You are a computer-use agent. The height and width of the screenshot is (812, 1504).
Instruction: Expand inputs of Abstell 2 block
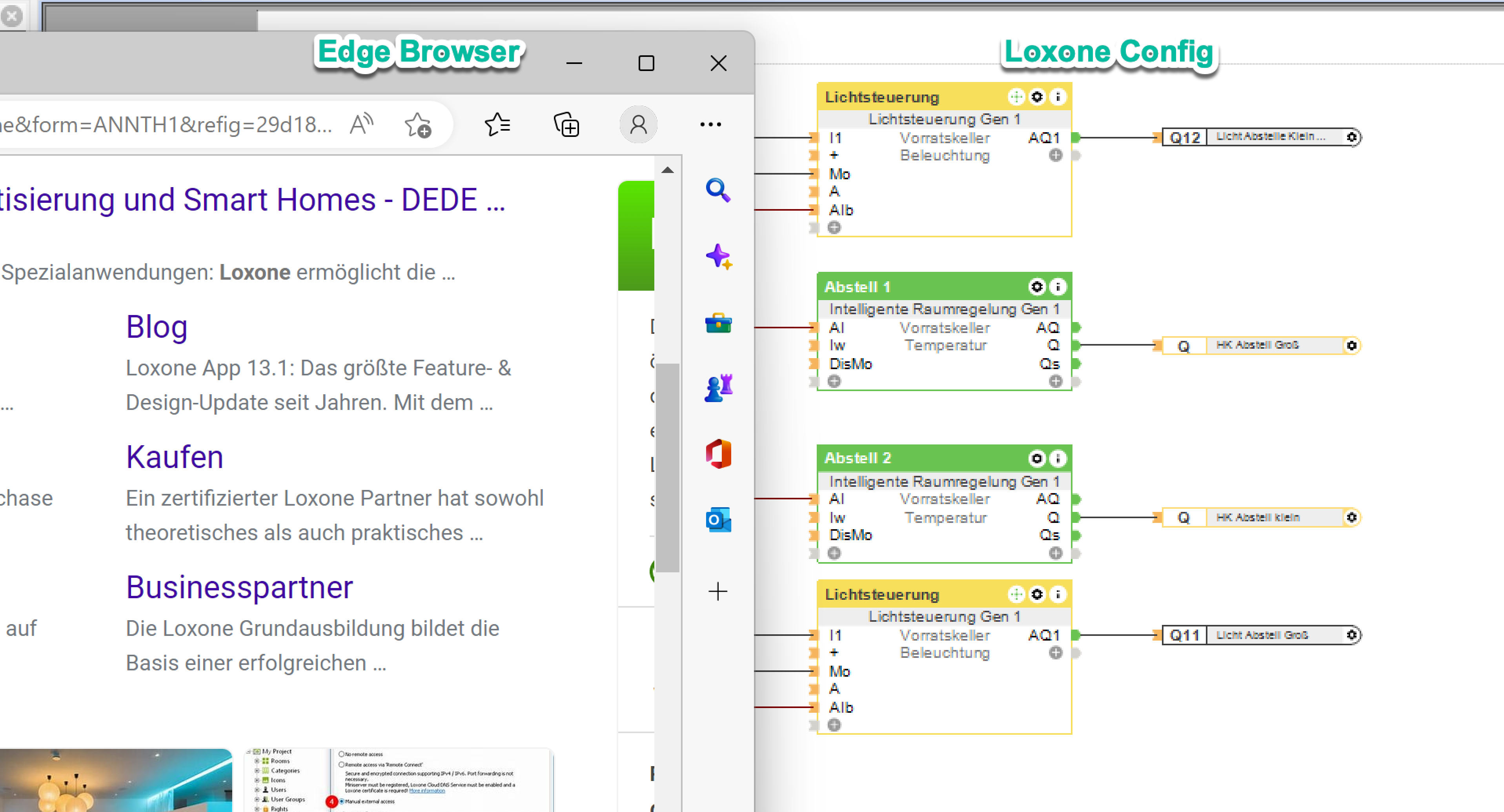pyautogui.click(x=834, y=553)
